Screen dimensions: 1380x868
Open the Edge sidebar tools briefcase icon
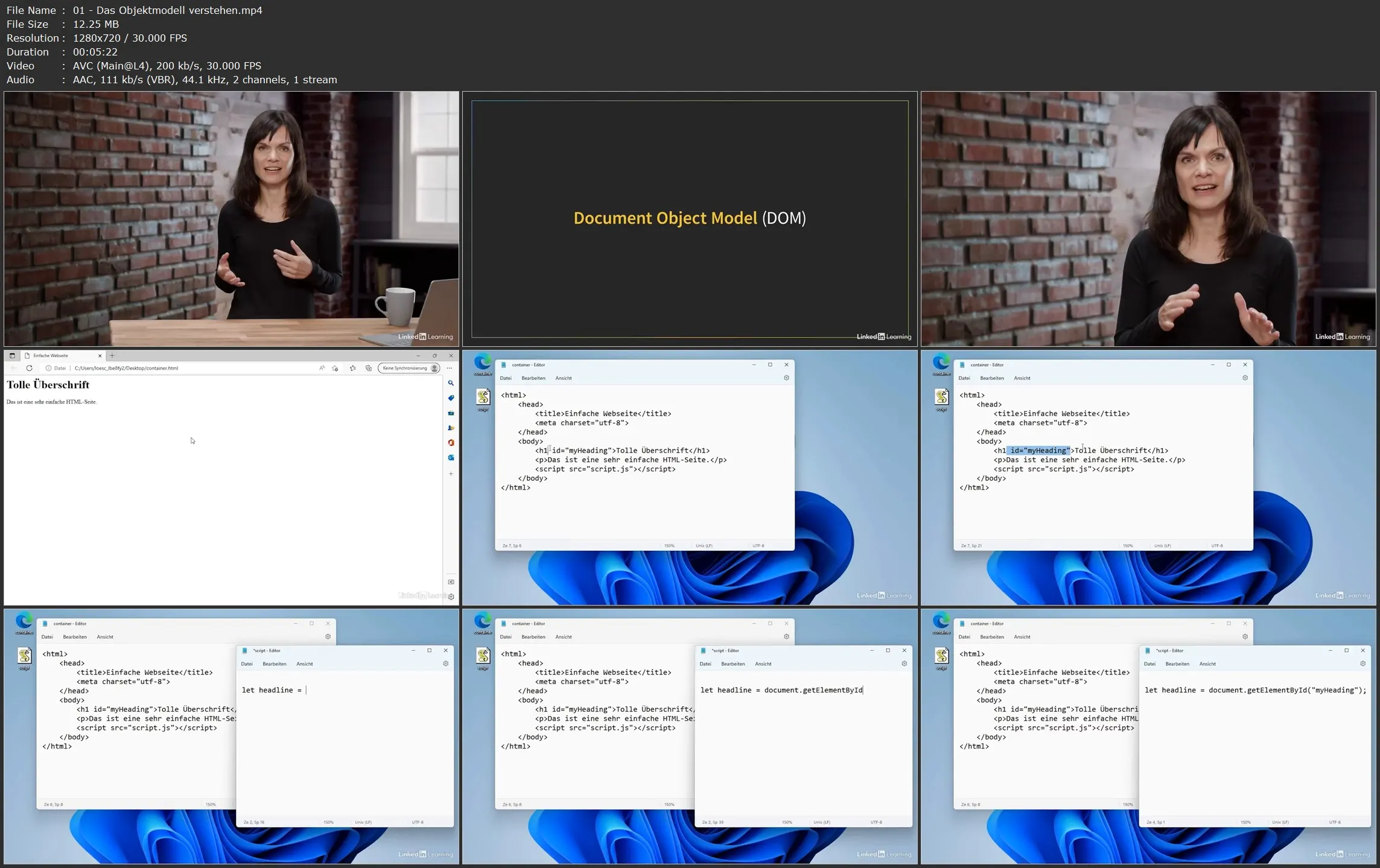(x=451, y=413)
